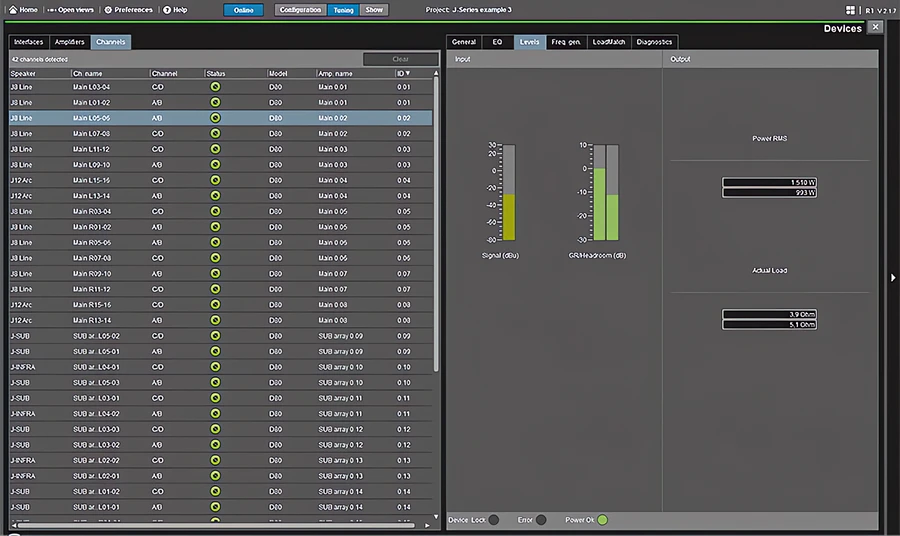Sort by ID column arrow

[408, 73]
